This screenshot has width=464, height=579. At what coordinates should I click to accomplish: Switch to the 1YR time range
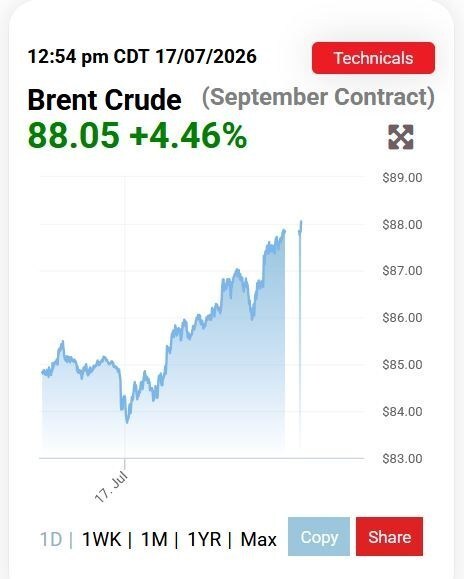(x=204, y=539)
